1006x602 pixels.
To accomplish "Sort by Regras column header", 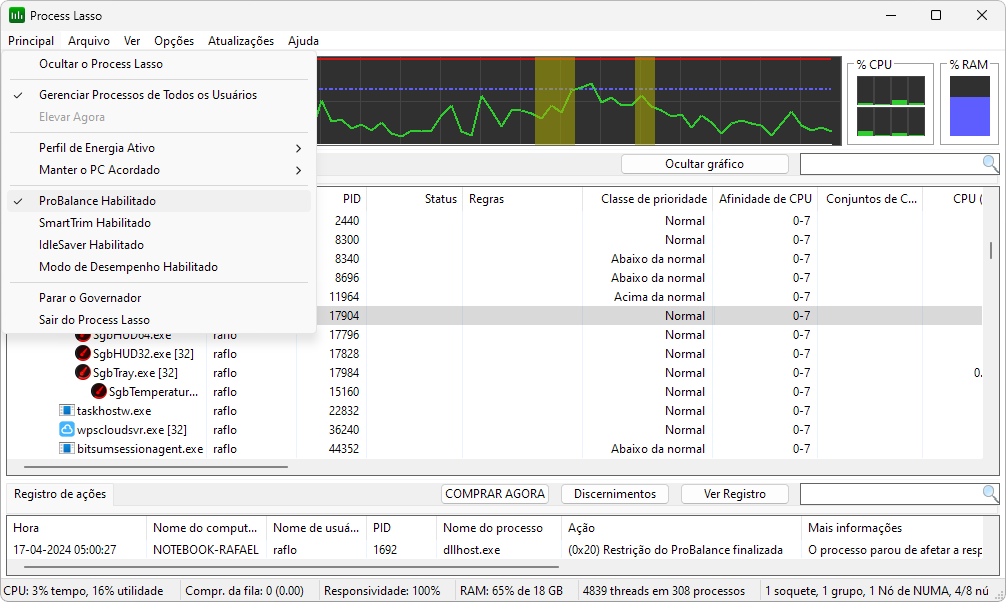I will [x=522, y=199].
